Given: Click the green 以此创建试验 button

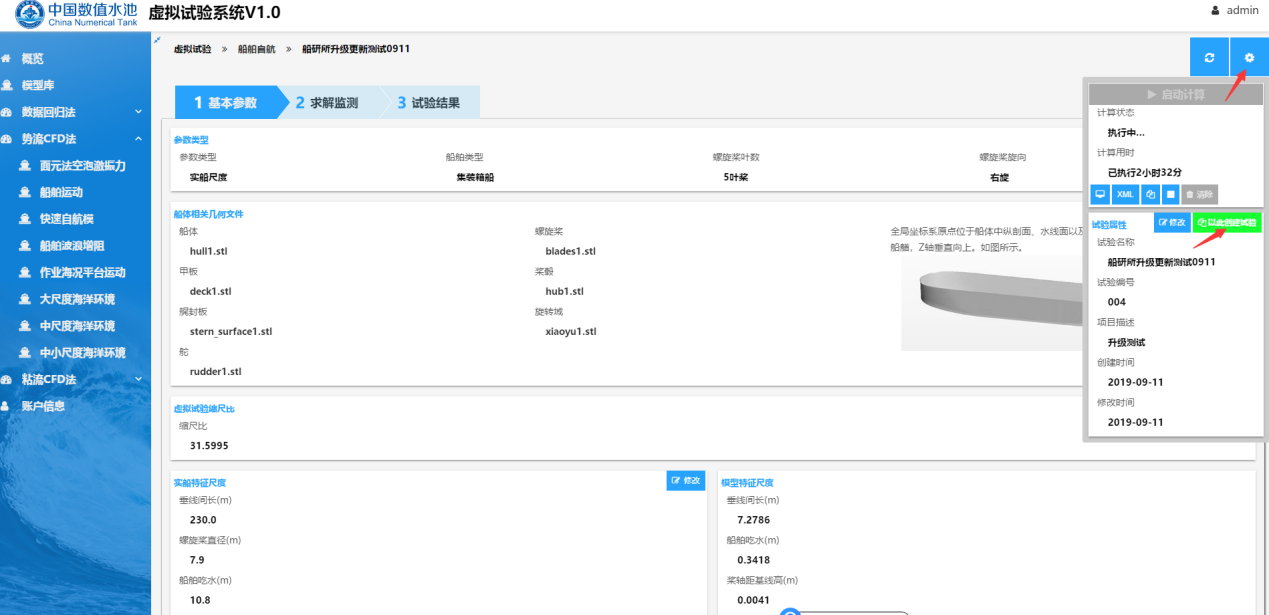Looking at the screenshot, I should (x=1227, y=223).
